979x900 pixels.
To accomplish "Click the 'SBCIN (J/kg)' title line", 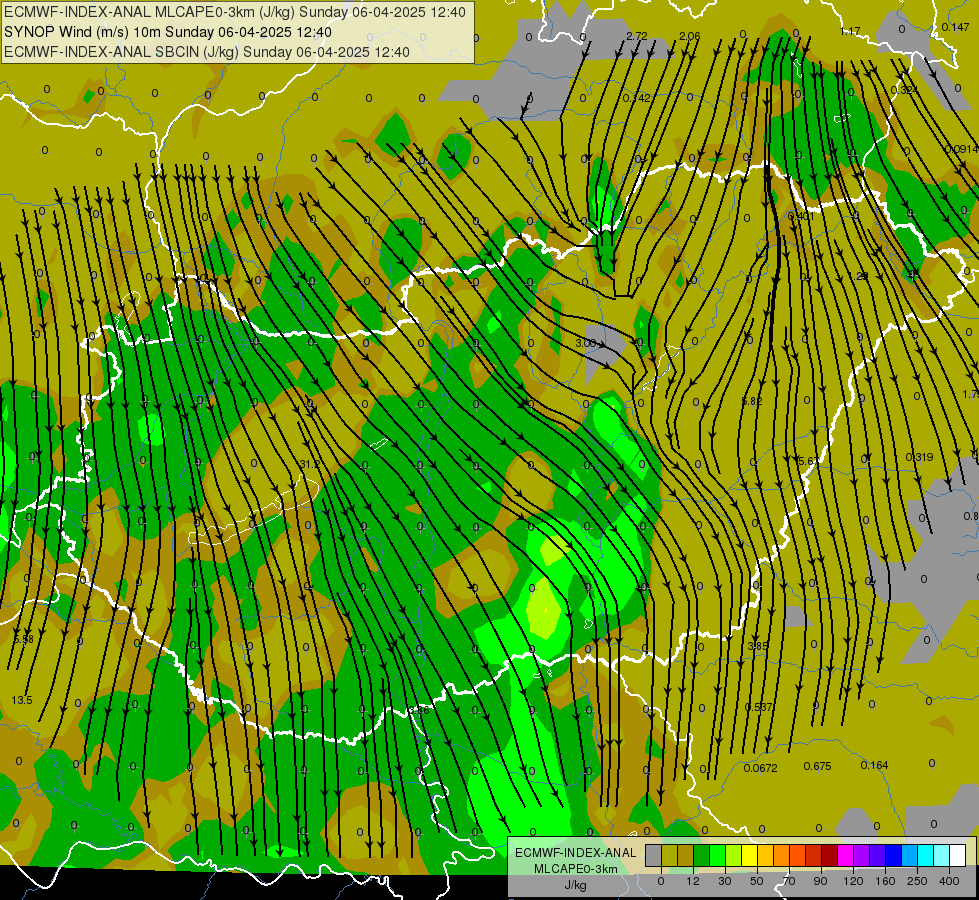I will pos(207,52).
